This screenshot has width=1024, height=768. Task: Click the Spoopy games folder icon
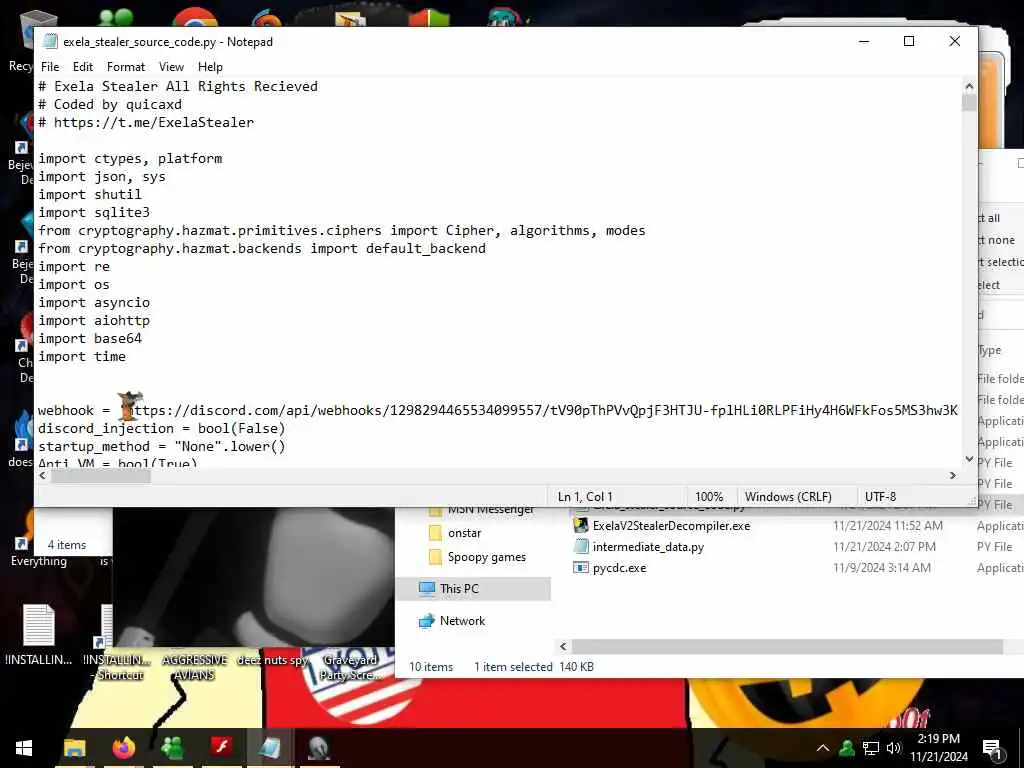click(435, 557)
